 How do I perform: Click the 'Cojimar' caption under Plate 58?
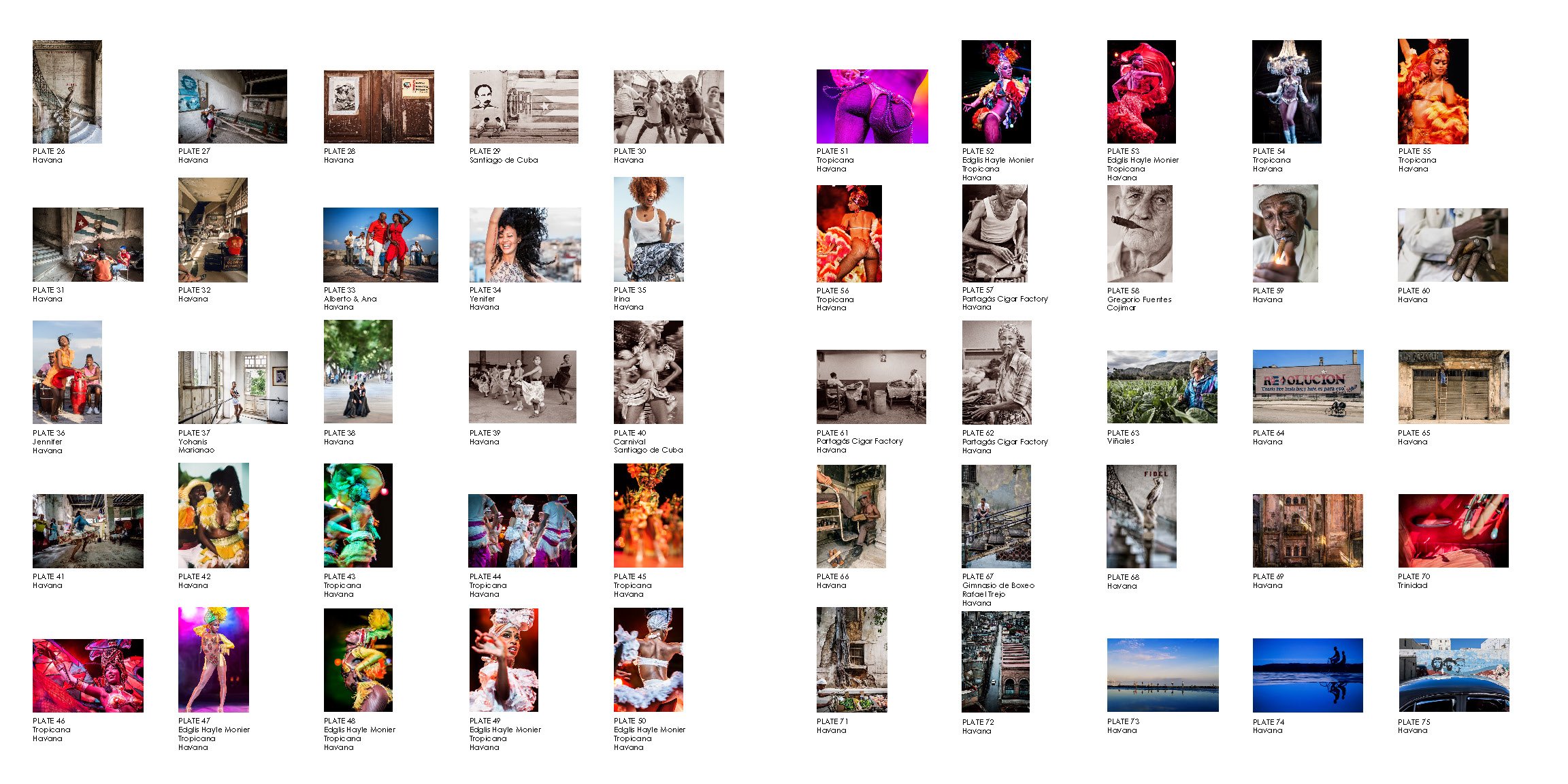[1122, 308]
